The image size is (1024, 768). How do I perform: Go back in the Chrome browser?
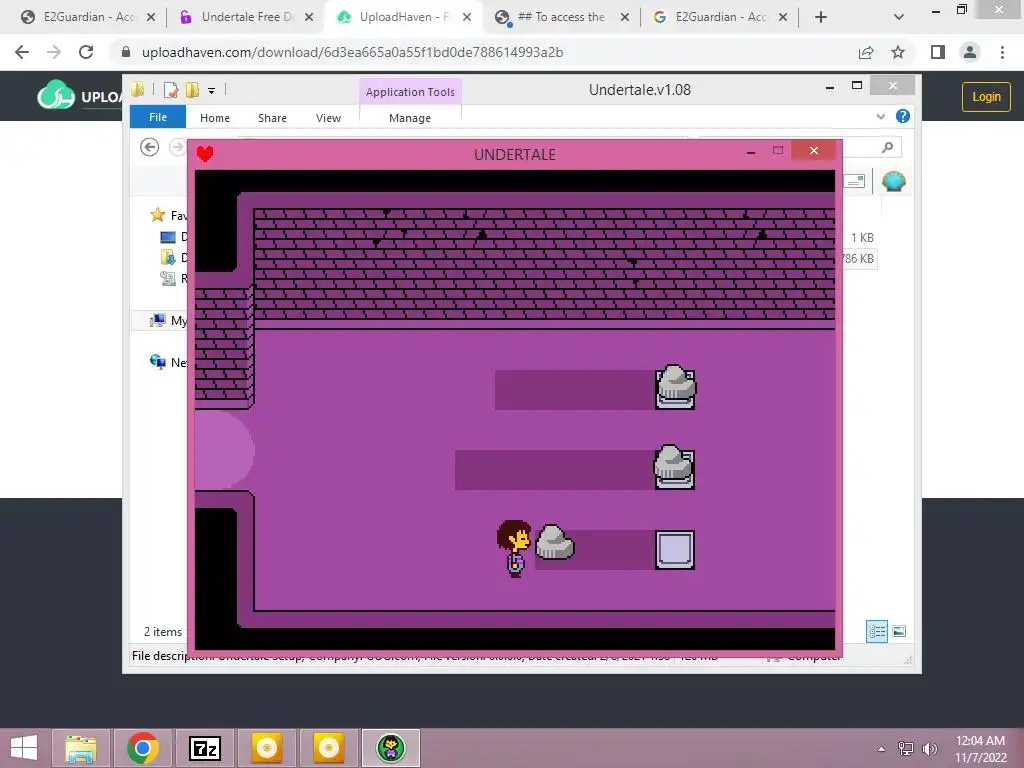tap(22, 52)
